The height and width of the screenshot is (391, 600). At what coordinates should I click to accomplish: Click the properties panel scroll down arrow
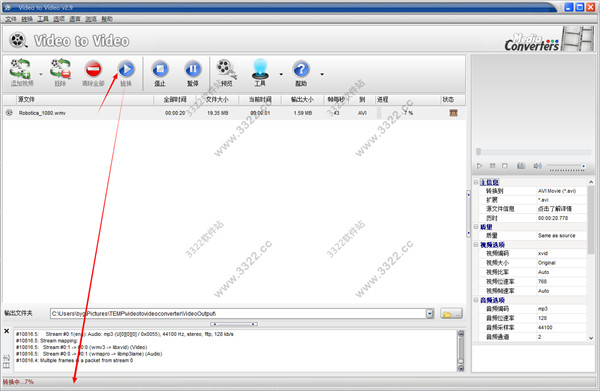pyautogui.click(x=591, y=338)
